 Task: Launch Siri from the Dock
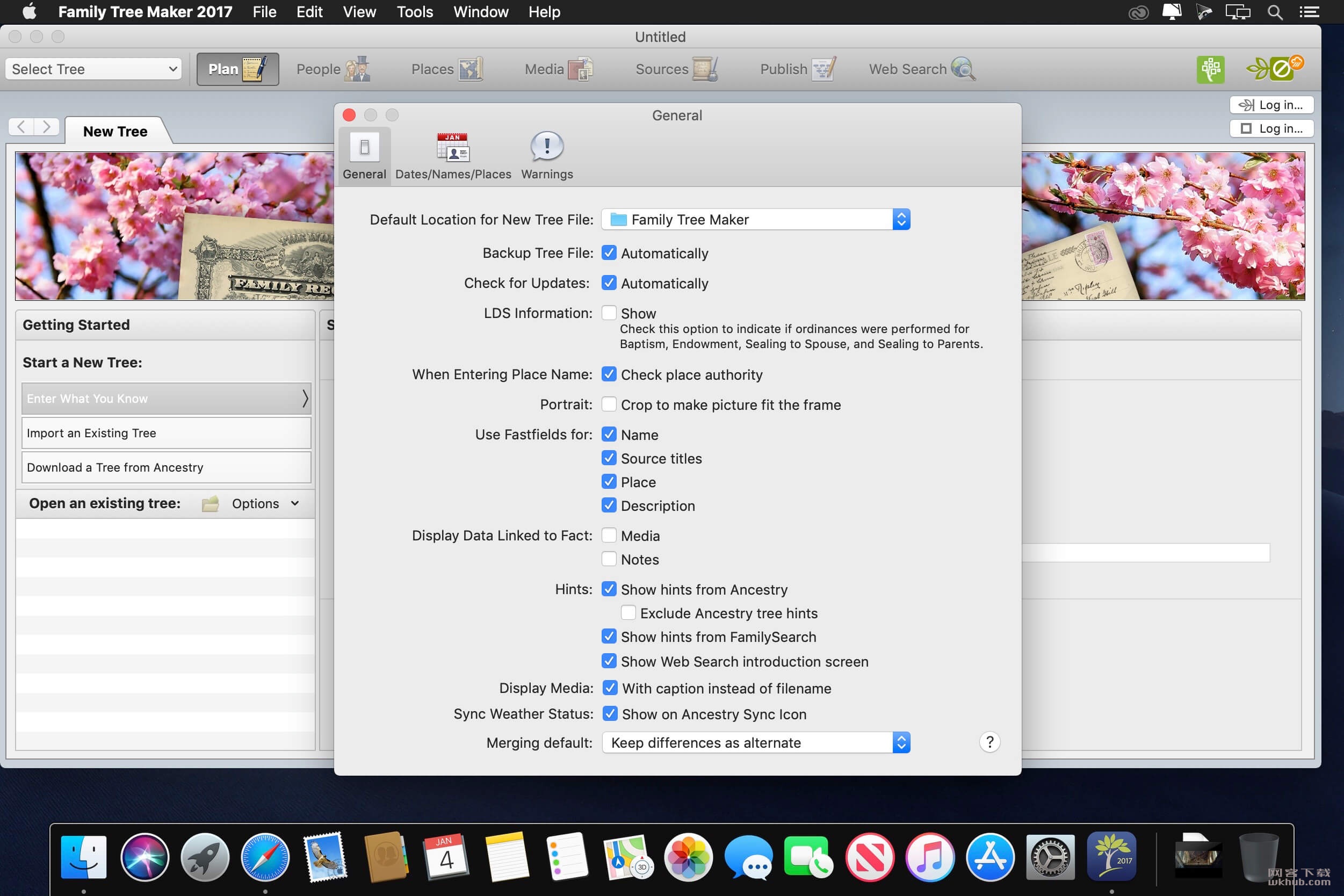coord(144,857)
